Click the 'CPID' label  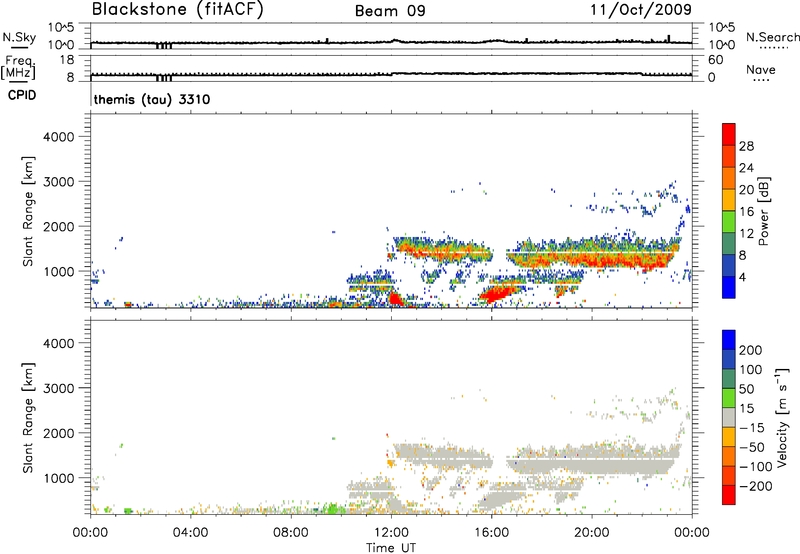22,95
